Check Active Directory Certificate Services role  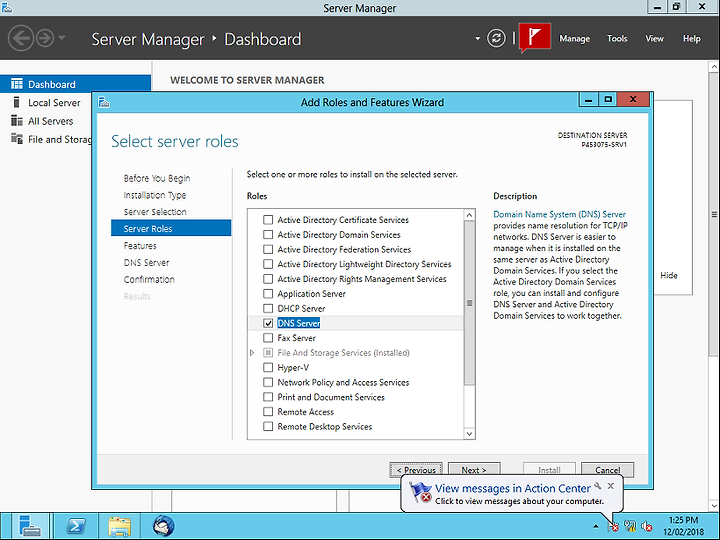point(268,219)
